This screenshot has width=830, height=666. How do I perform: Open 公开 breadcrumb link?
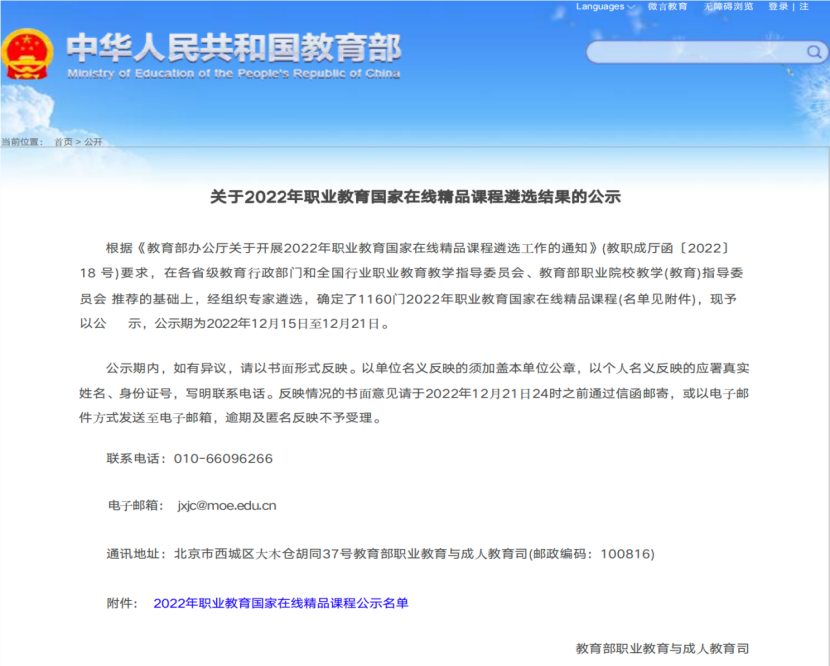coord(93,142)
